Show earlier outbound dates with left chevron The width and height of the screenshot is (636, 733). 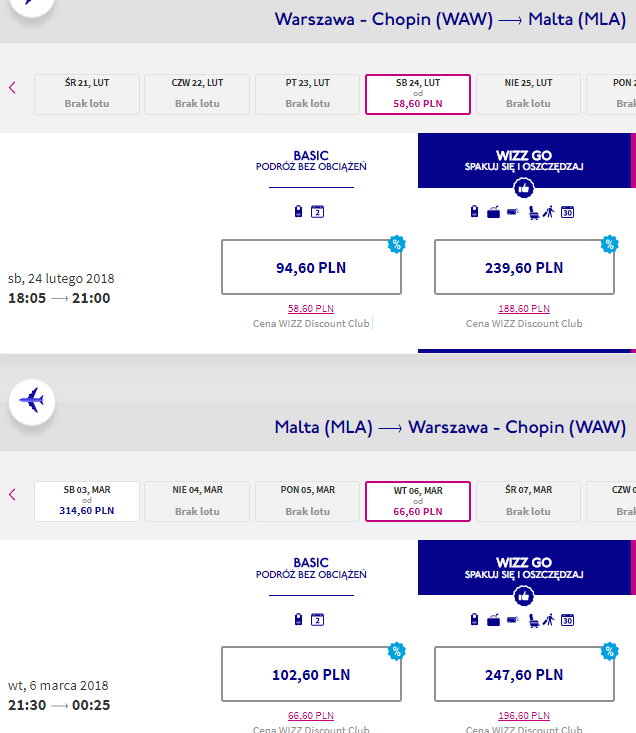[13, 87]
